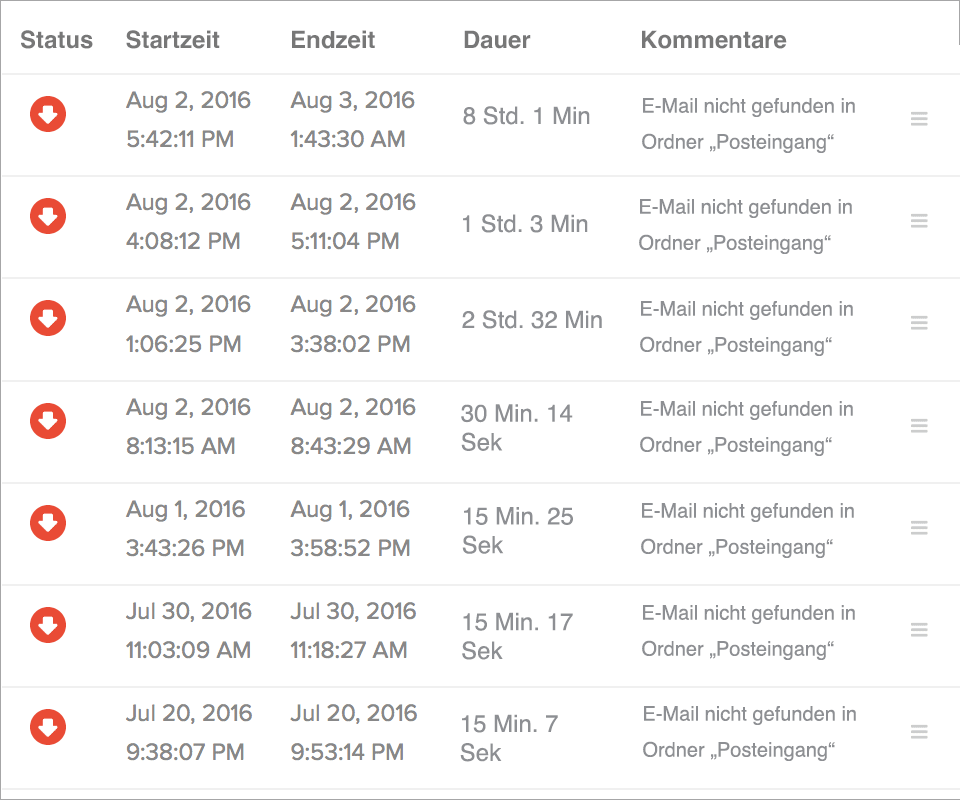Image resolution: width=960 pixels, height=800 pixels.
Task: Click the status icon on the 8:13:15 AM row
Action: pos(48,421)
